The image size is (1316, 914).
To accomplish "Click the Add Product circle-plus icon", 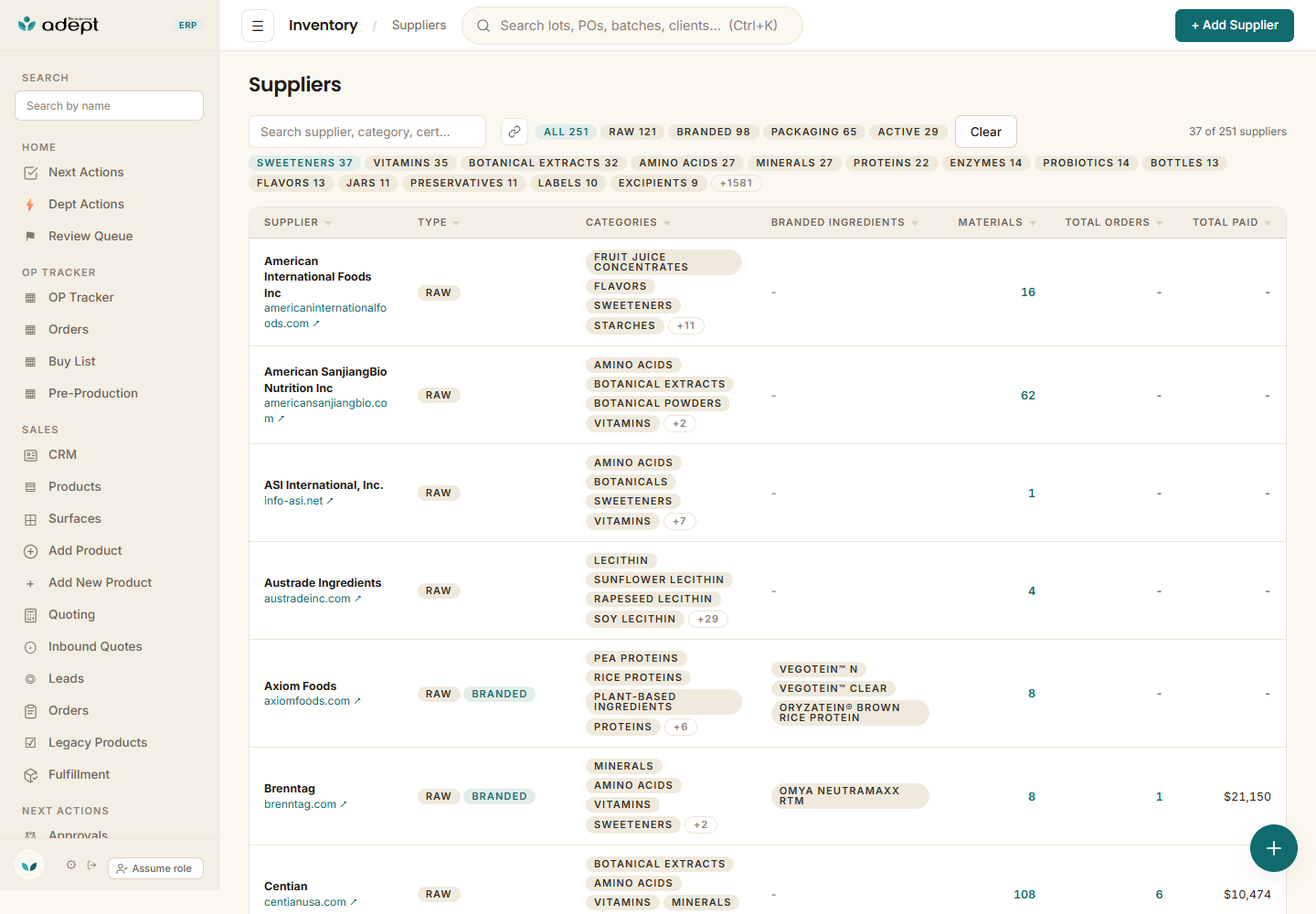I will [30, 551].
